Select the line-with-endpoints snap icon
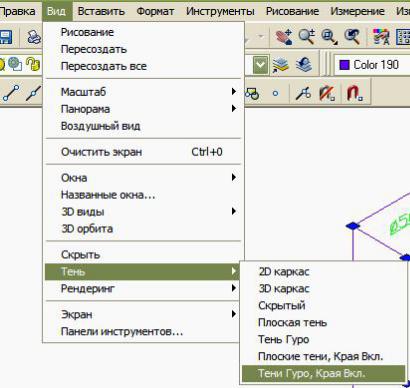 tap(11, 93)
